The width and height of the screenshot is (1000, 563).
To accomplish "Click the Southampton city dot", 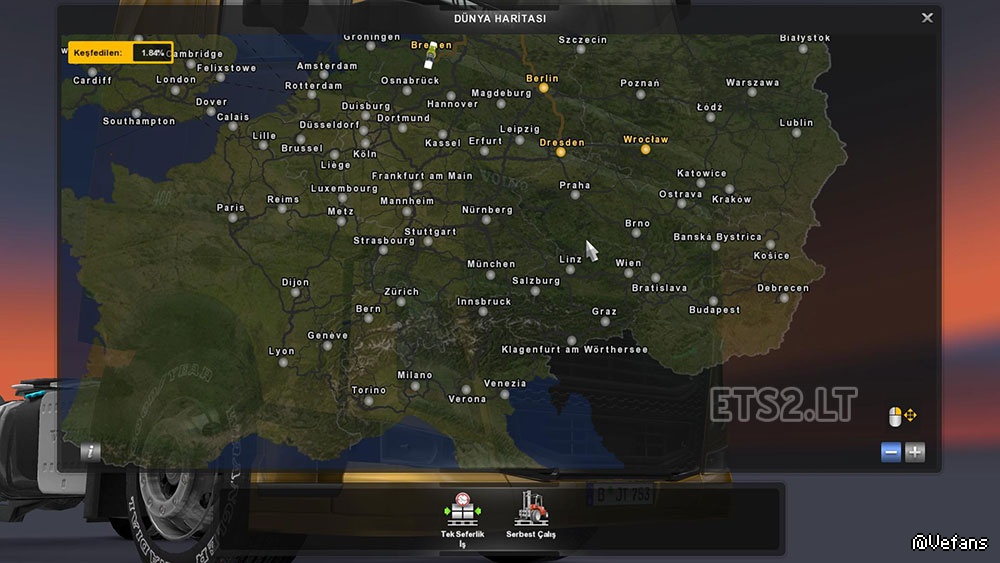I will click(136, 113).
